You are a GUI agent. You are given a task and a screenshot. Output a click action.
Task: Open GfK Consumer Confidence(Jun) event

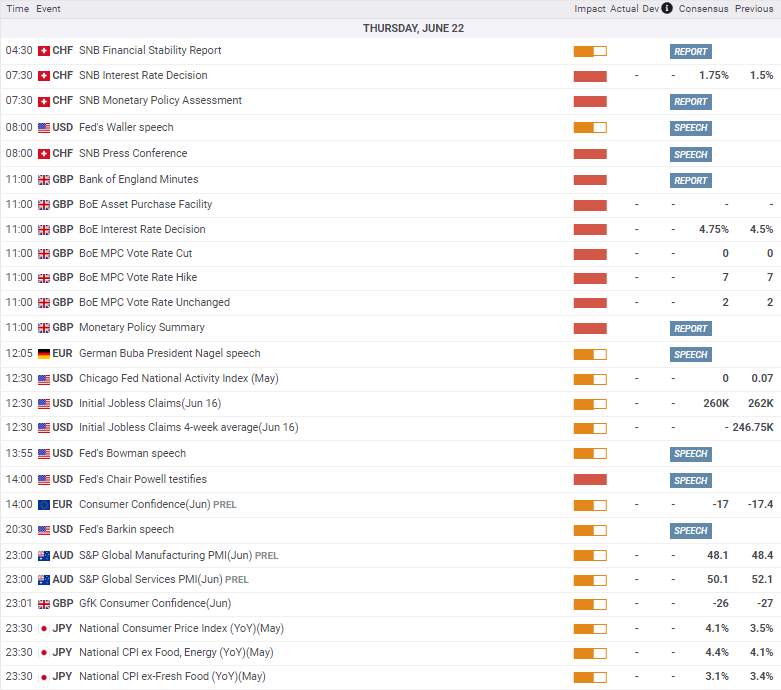click(x=155, y=603)
